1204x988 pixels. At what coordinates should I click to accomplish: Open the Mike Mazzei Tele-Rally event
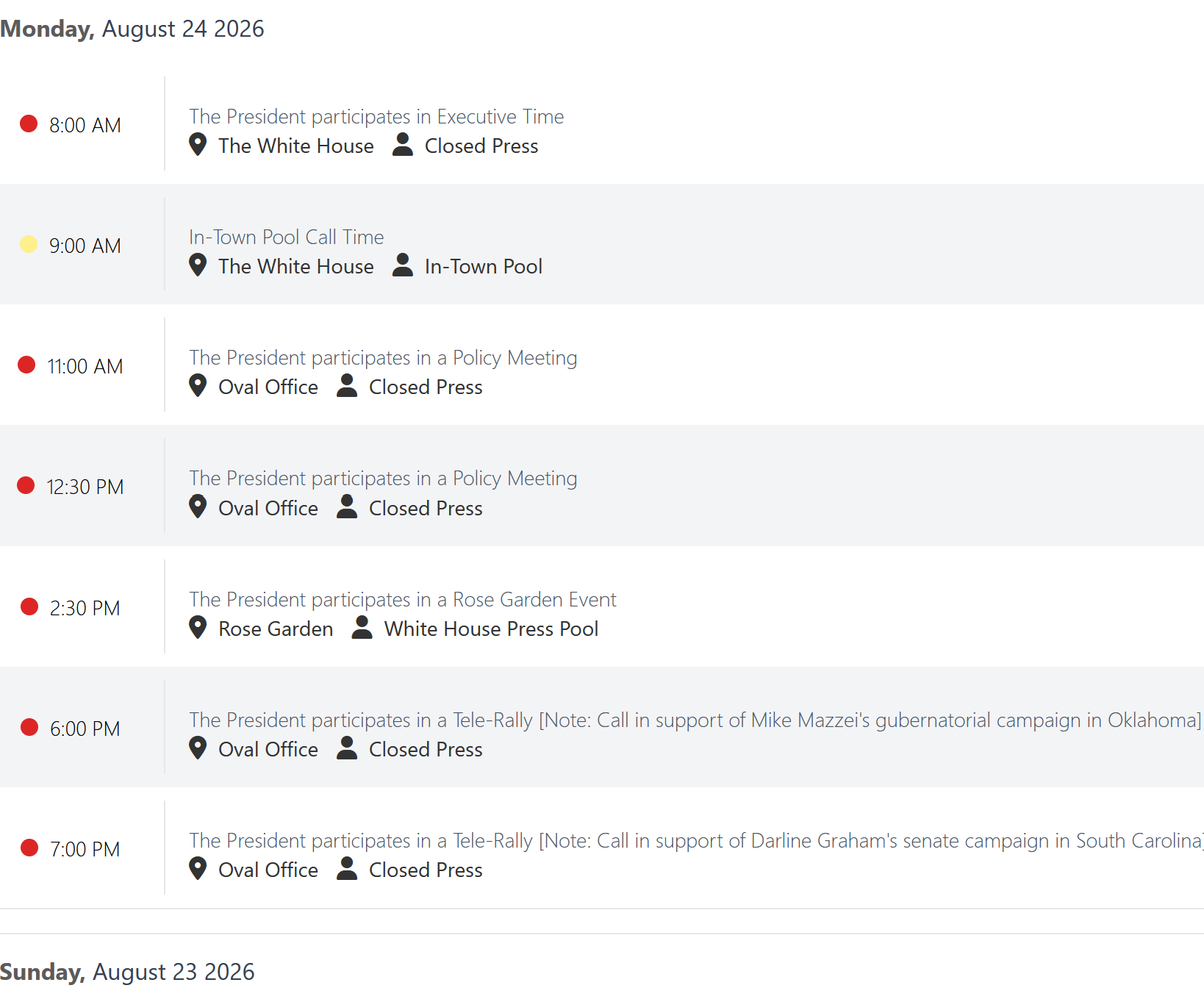[x=695, y=720]
